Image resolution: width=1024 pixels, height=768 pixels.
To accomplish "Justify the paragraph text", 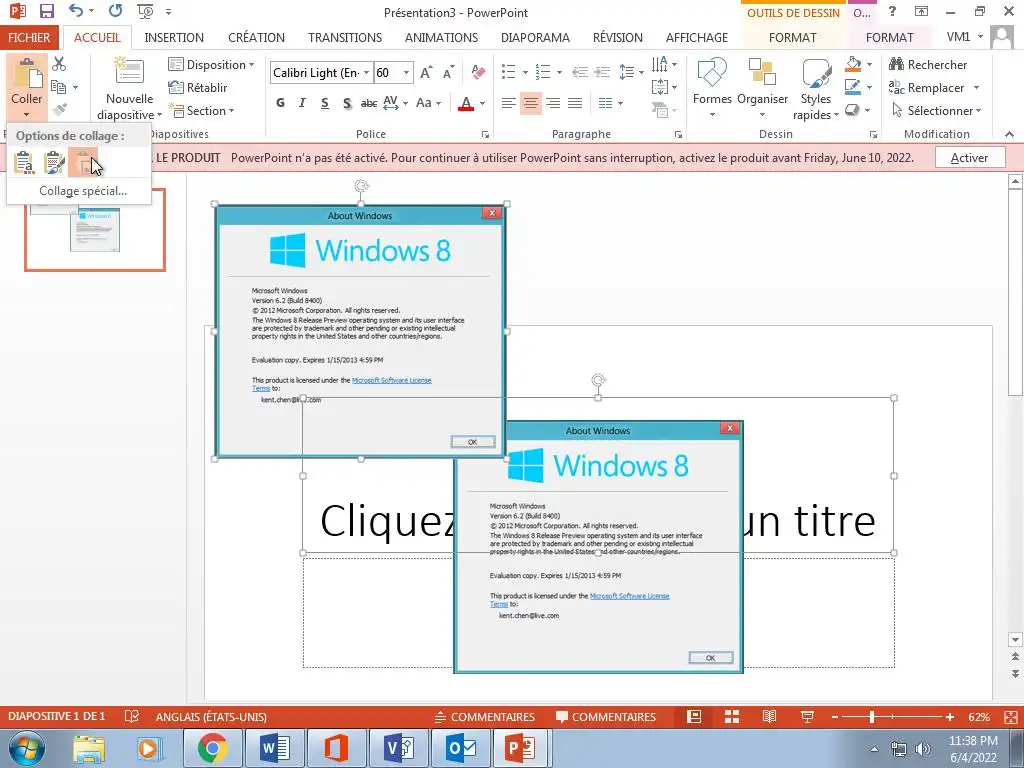I will pyautogui.click(x=575, y=103).
